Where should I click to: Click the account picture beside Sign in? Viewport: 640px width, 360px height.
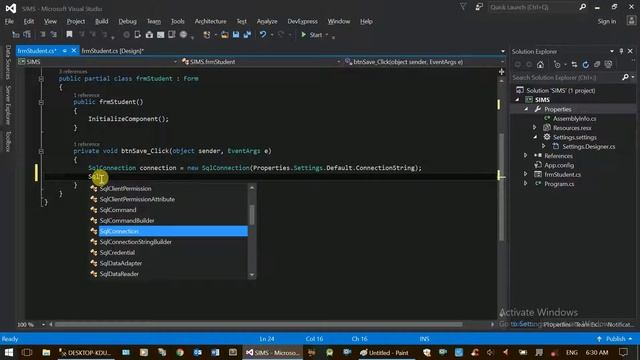click(x=631, y=21)
